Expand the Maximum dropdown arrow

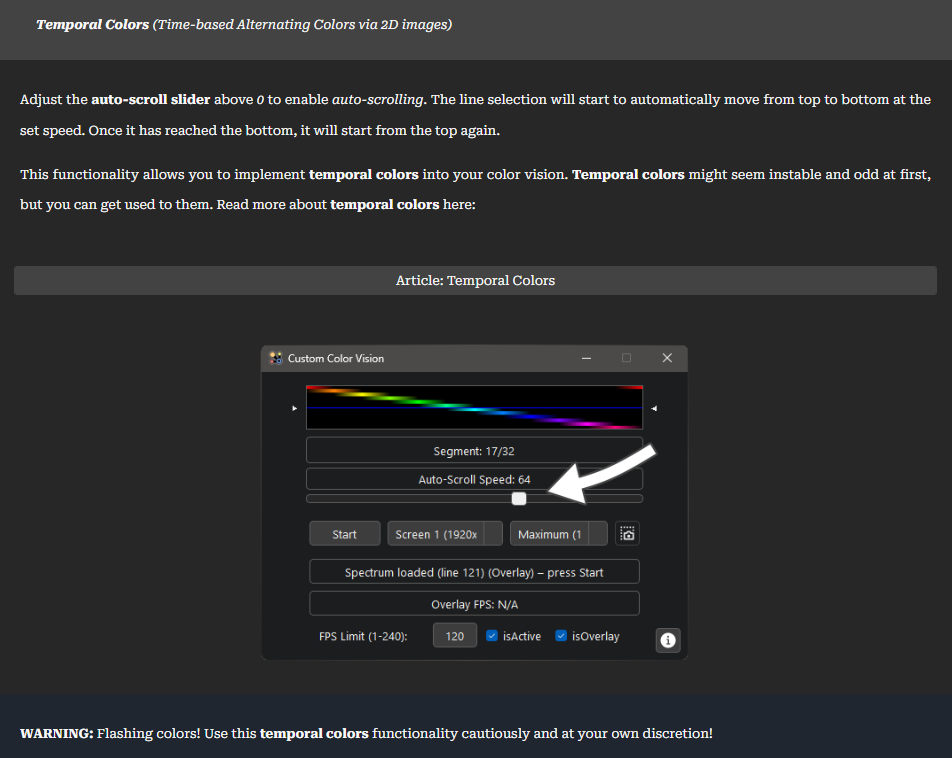tap(598, 534)
